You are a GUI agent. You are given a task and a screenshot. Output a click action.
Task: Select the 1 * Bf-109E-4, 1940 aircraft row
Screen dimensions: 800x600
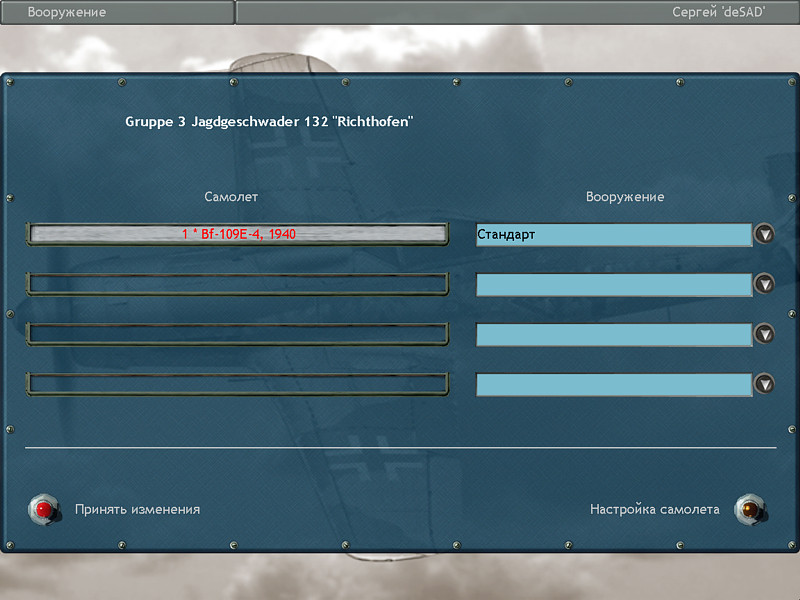coord(238,234)
